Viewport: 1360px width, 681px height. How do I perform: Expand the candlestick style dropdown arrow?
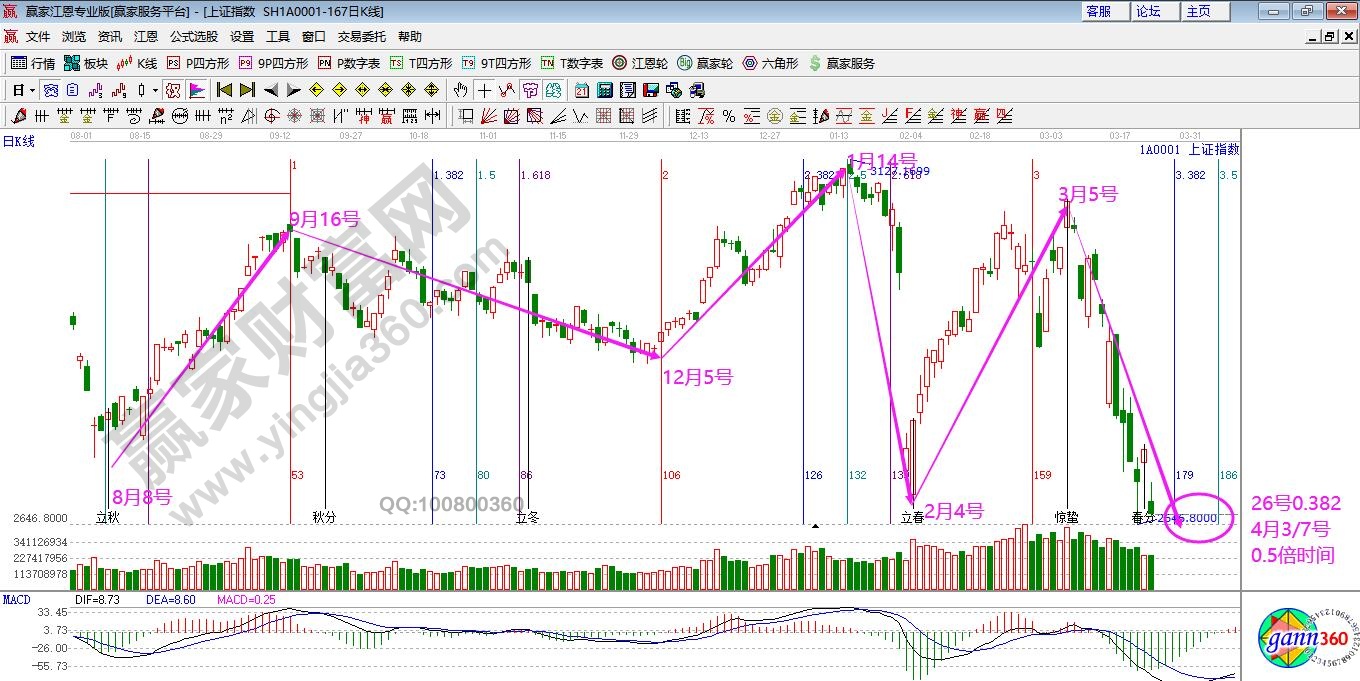point(155,90)
